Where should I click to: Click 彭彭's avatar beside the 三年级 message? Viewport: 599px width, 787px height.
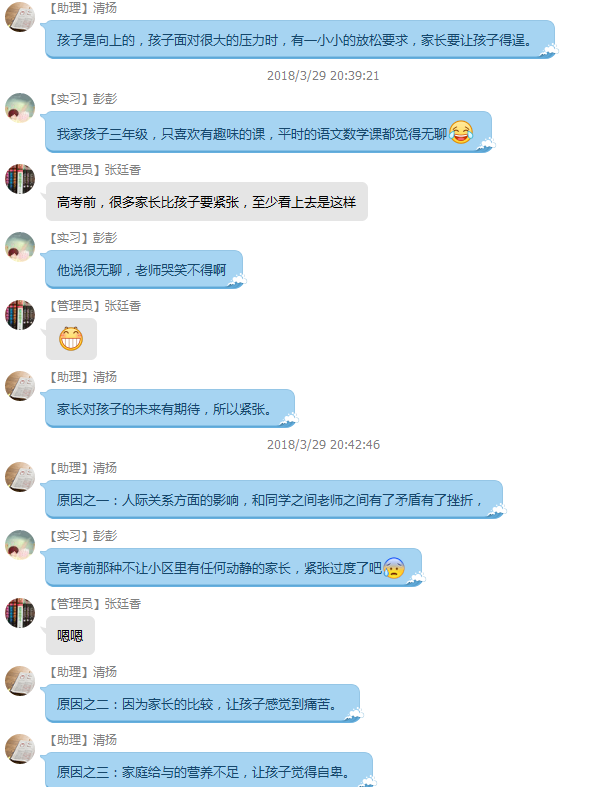tap(20, 107)
